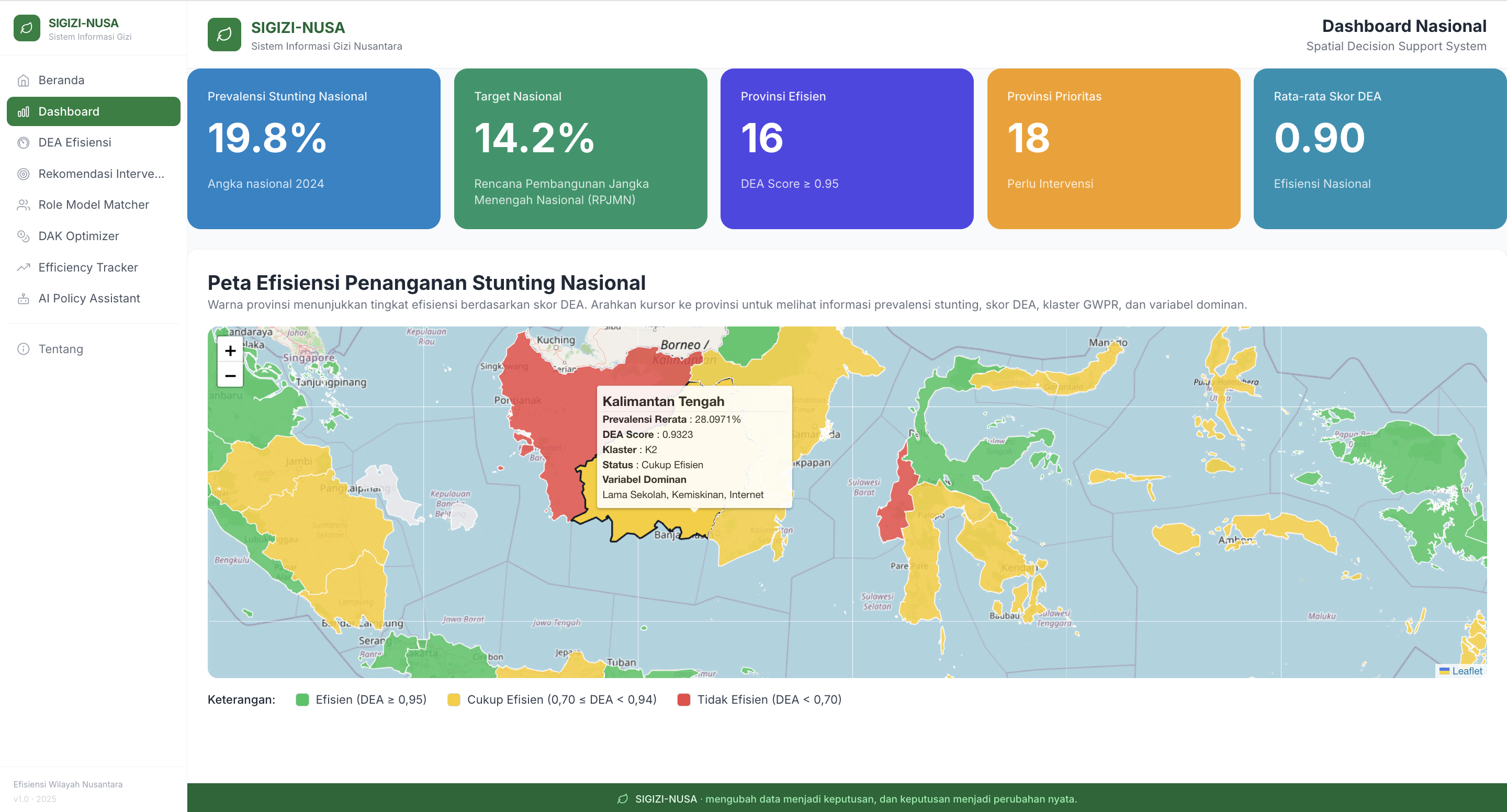Viewport: 1507px width, 812px height.
Task: Click the Rata-rata Skor DEA card
Action: pyautogui.click(x=1380, y=149)
